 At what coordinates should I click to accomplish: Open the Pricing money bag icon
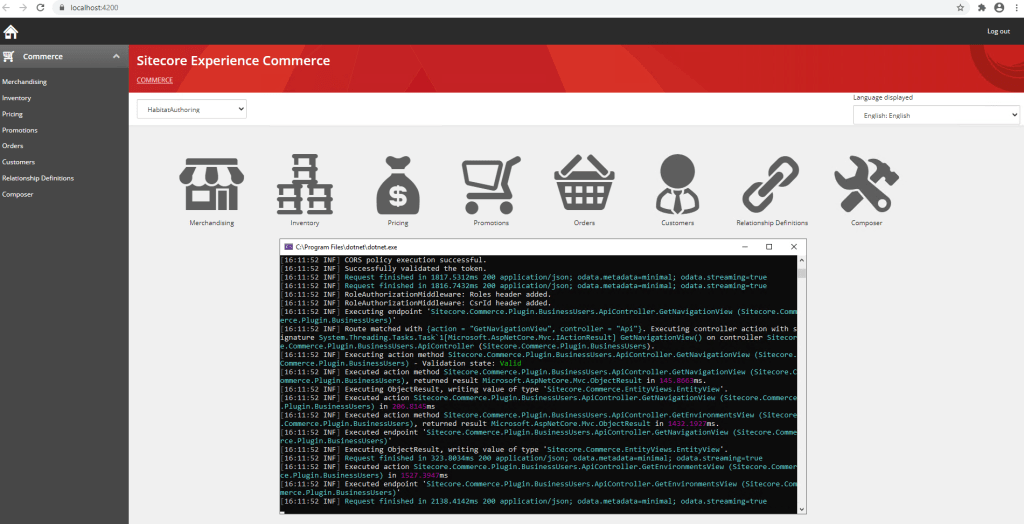coord(398,185)
